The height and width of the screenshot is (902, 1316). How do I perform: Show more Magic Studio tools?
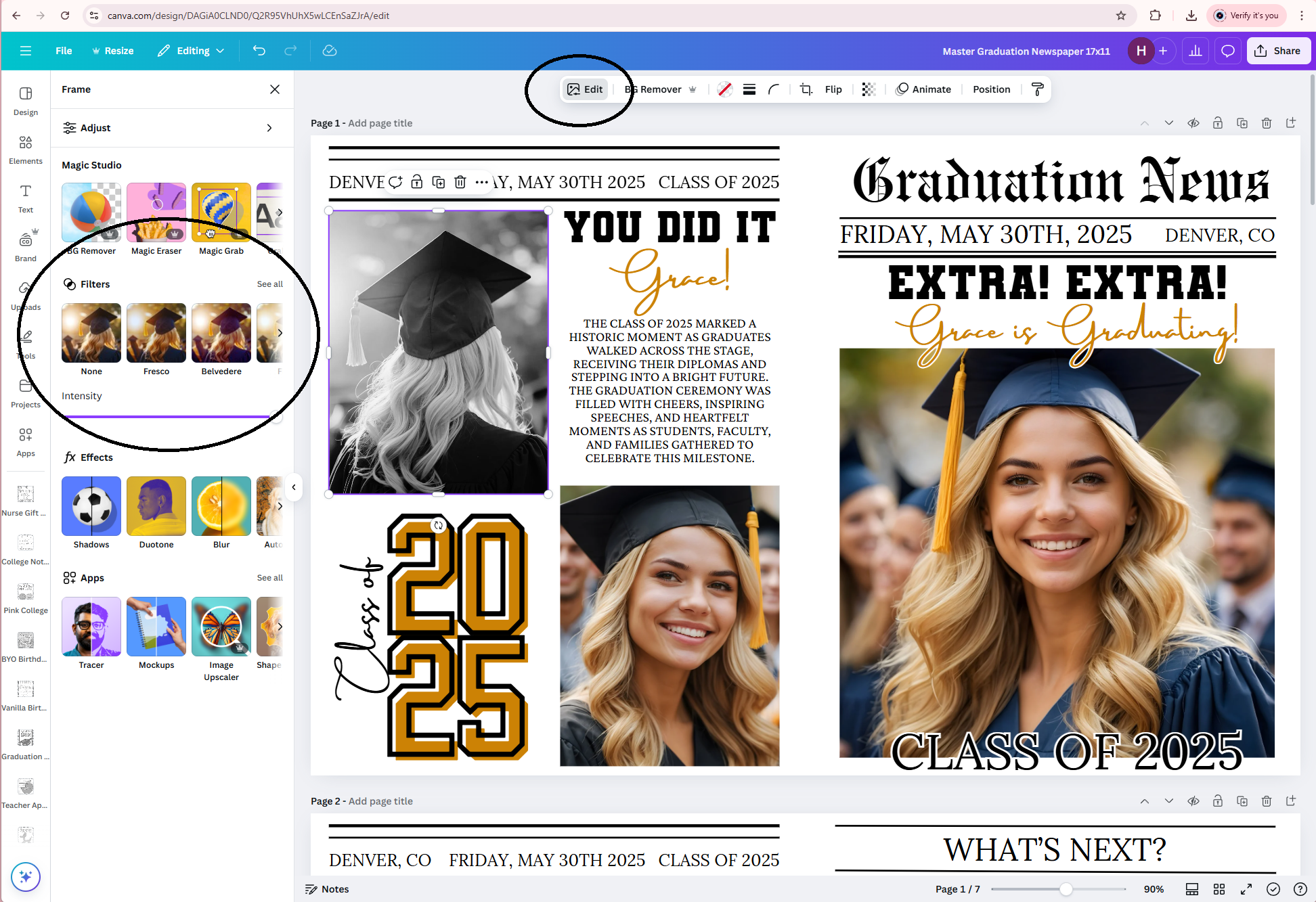[280, 212]
